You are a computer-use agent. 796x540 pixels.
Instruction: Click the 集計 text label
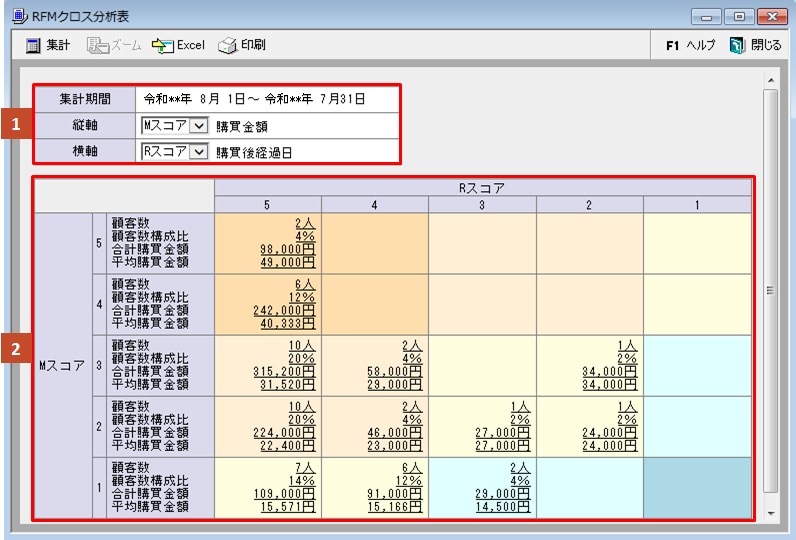[58, 45]
